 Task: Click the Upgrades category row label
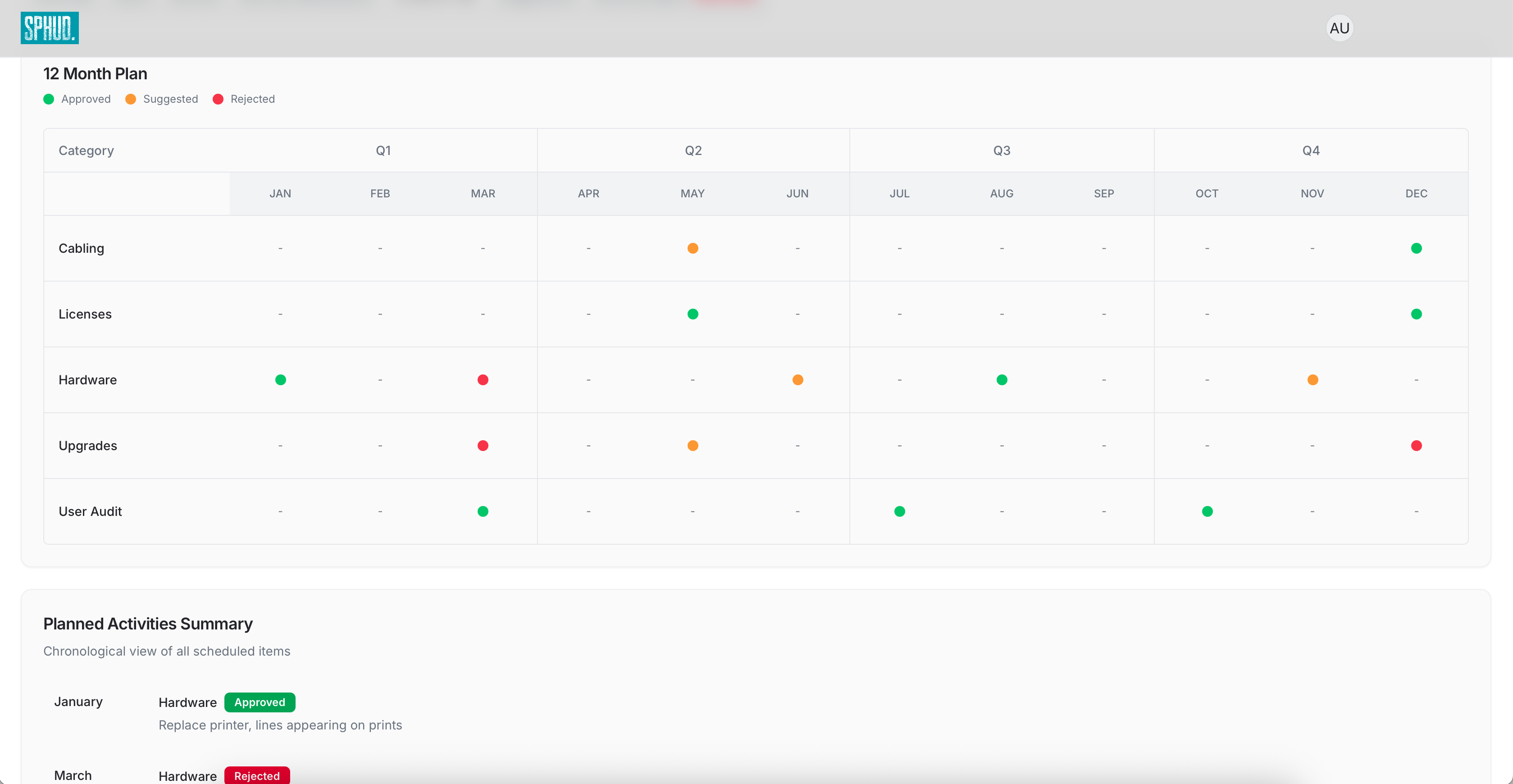coord(87,446)
